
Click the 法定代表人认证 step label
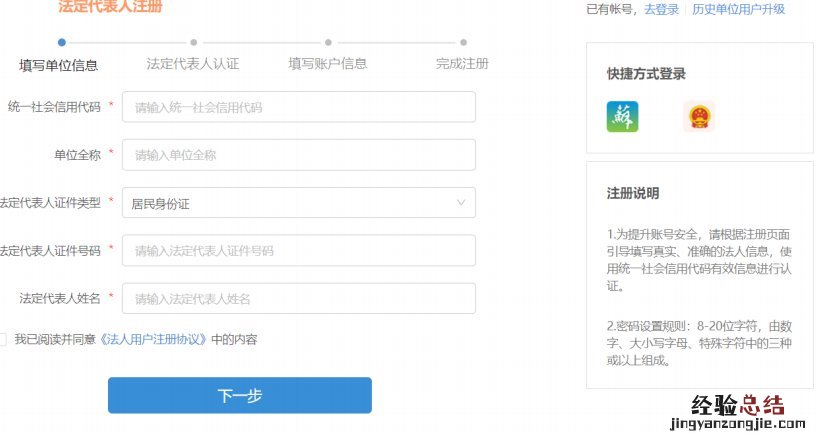click(x=193, y=64)
